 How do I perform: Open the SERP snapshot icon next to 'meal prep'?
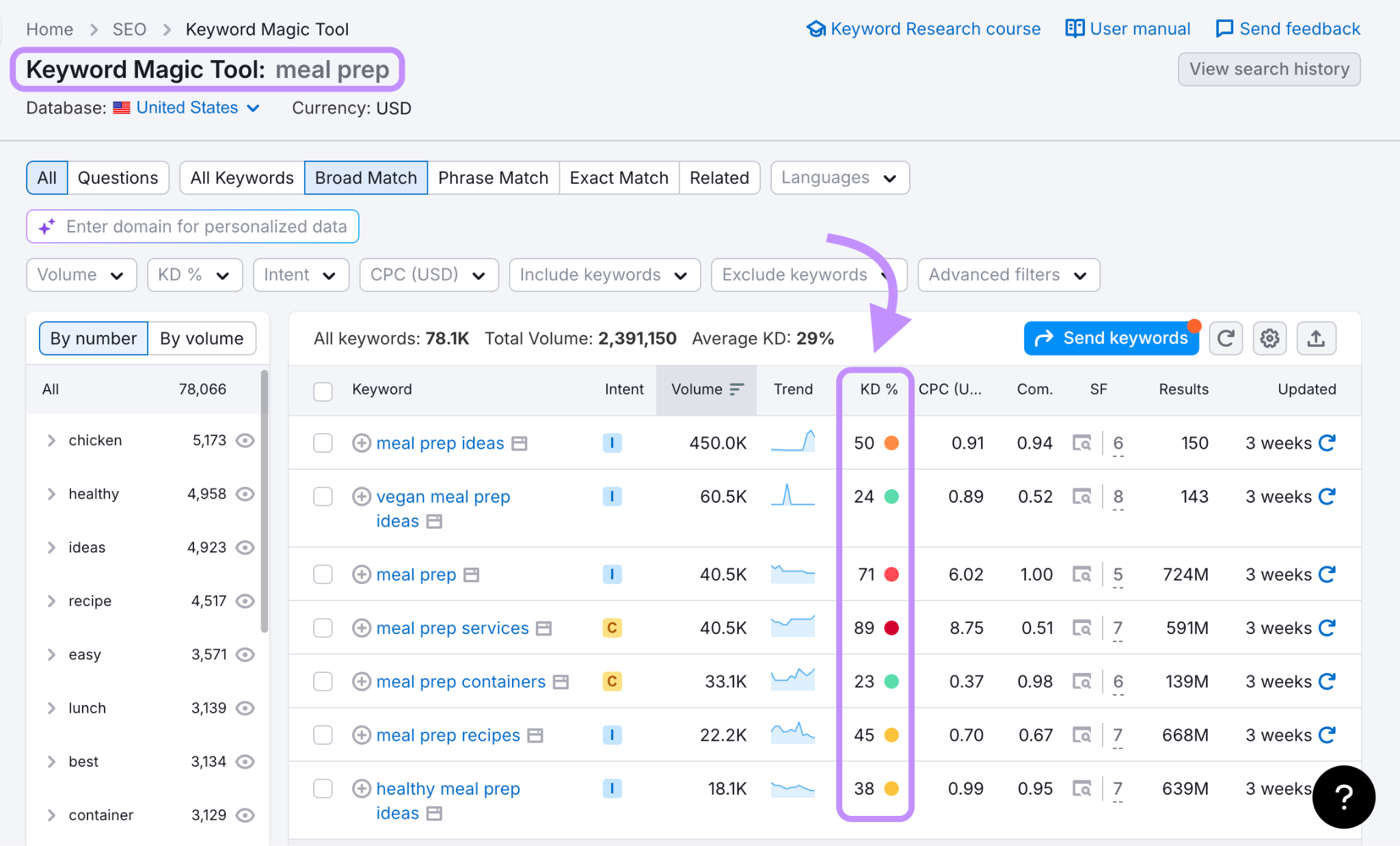(472, 574)
